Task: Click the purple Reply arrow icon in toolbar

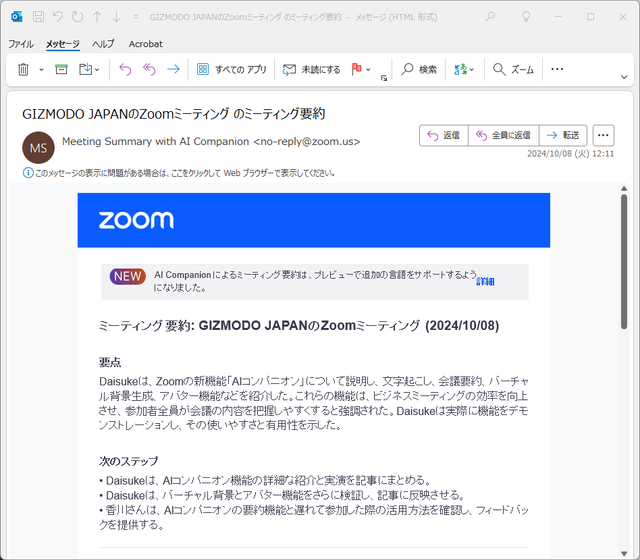Action: (125, 69)
